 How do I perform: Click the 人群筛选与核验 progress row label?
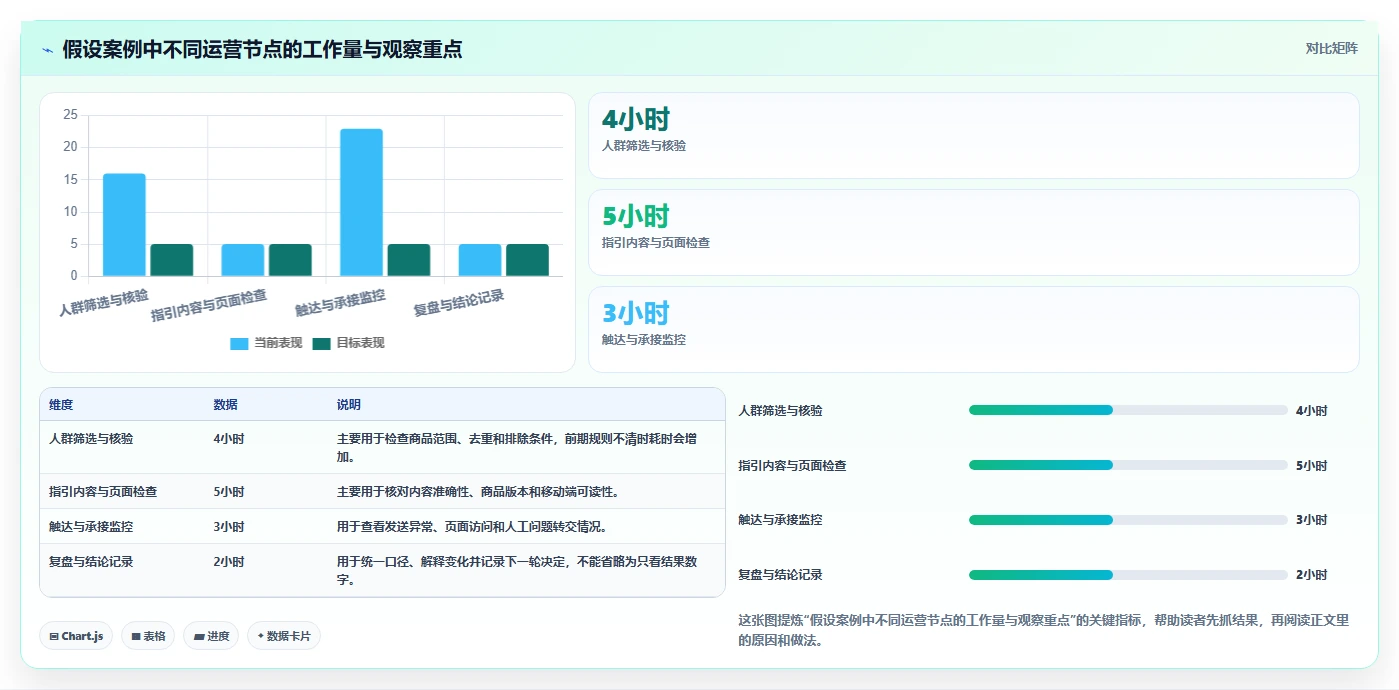point(780,411)
